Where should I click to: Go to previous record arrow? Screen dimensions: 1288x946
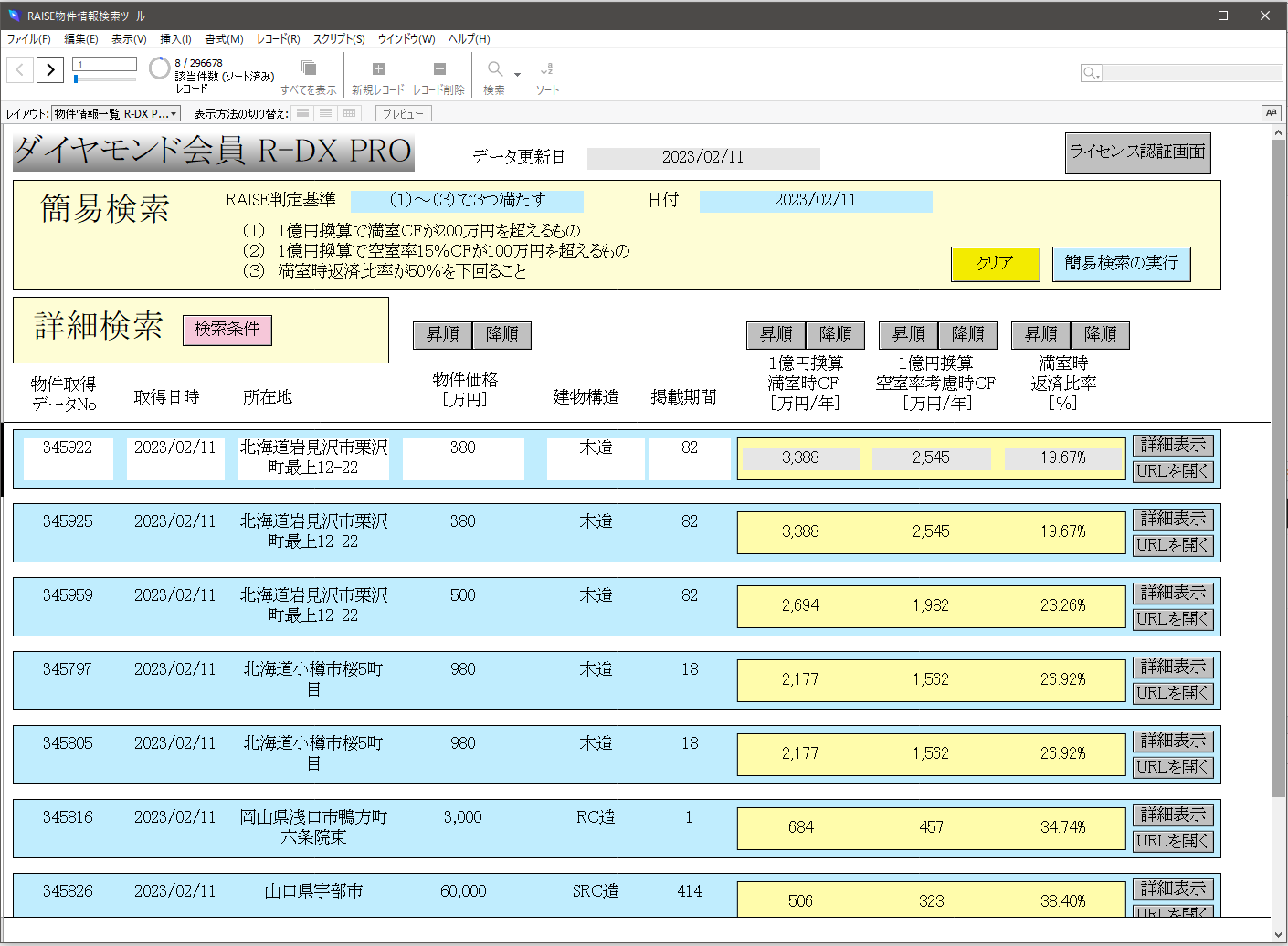point(20,69)
